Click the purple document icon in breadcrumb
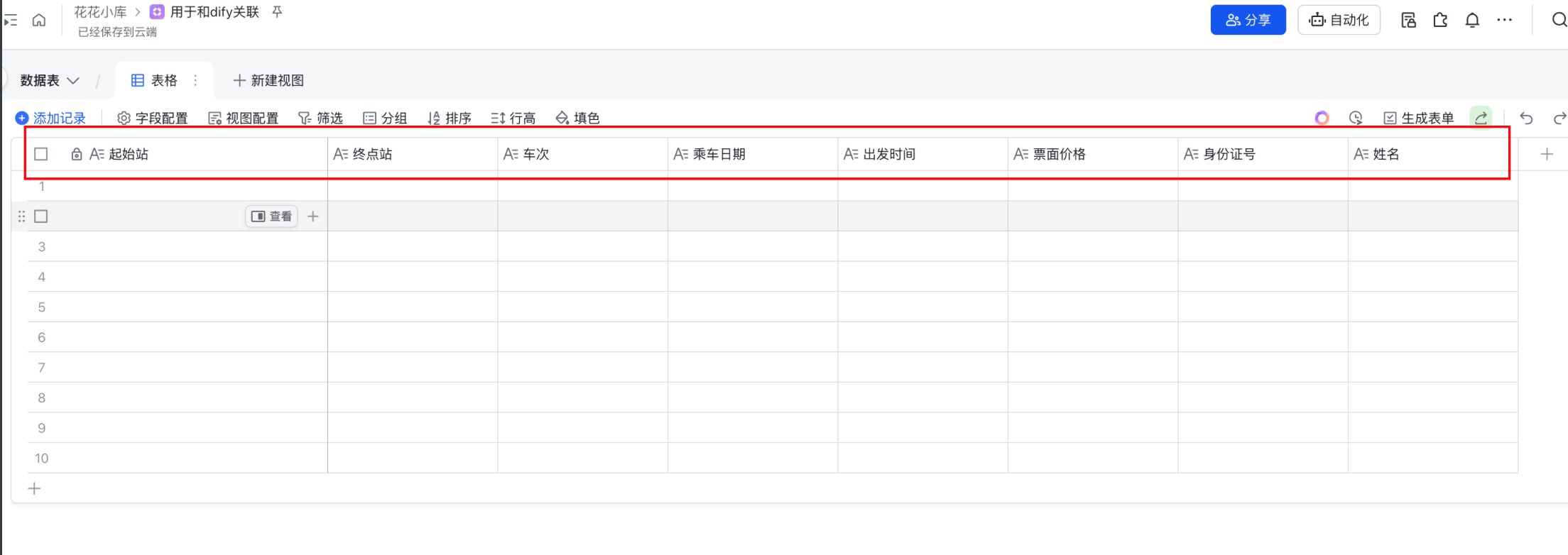The height and width of the screenshot is (555, 1568). [x=157, y=12]
